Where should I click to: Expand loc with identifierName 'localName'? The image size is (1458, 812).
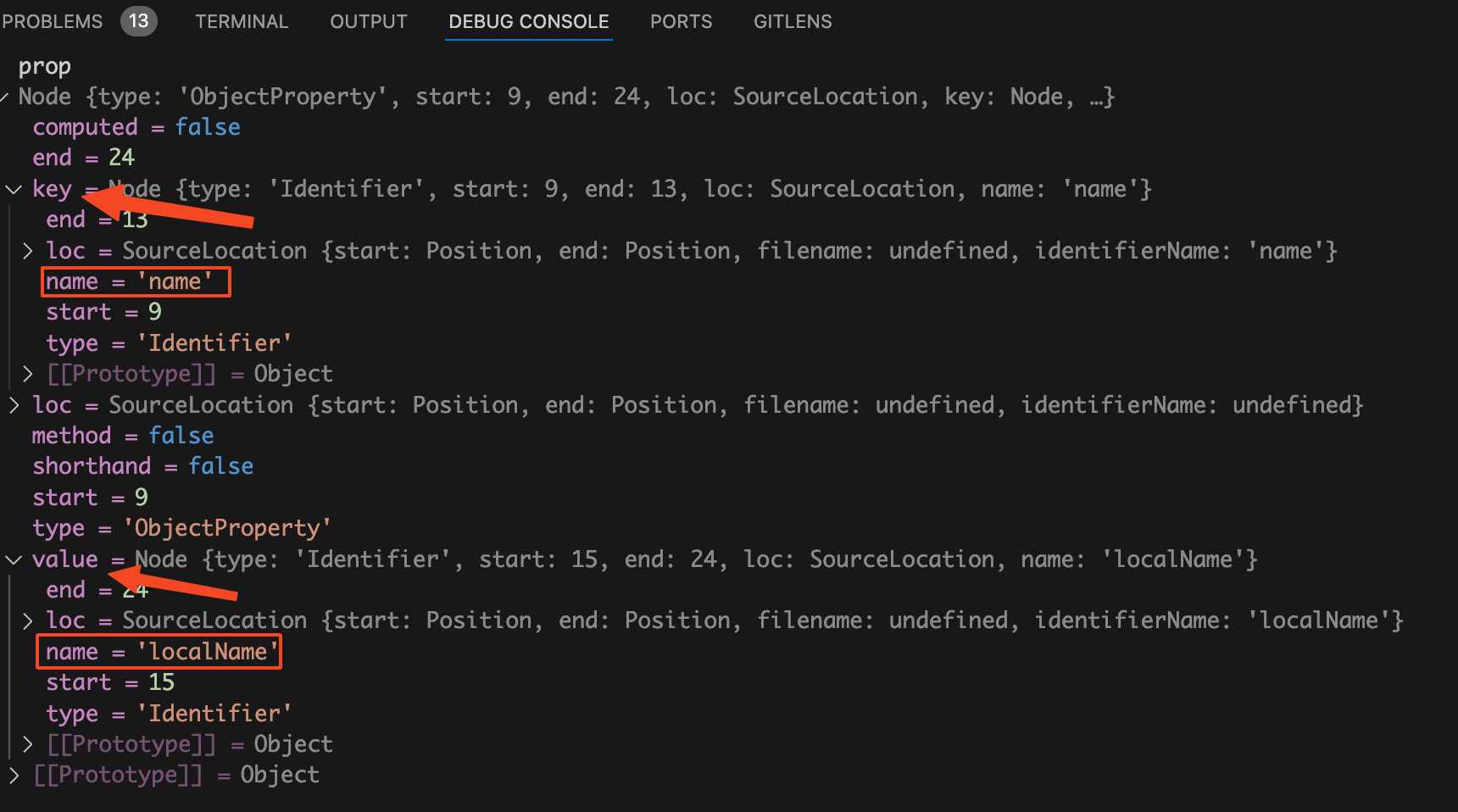click(x=28, y=620)
